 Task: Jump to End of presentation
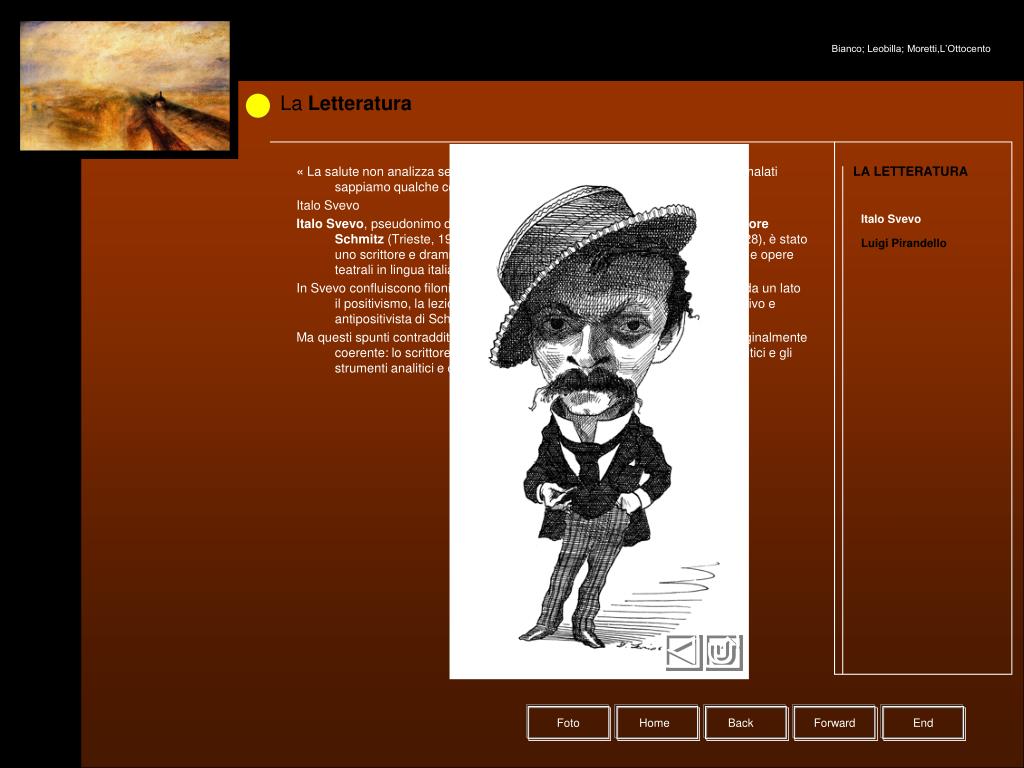(x=923, y=723)
